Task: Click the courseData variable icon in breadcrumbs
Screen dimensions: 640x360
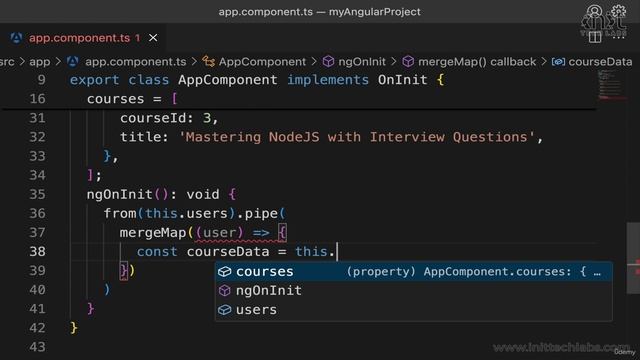Action: coord(558,62)
